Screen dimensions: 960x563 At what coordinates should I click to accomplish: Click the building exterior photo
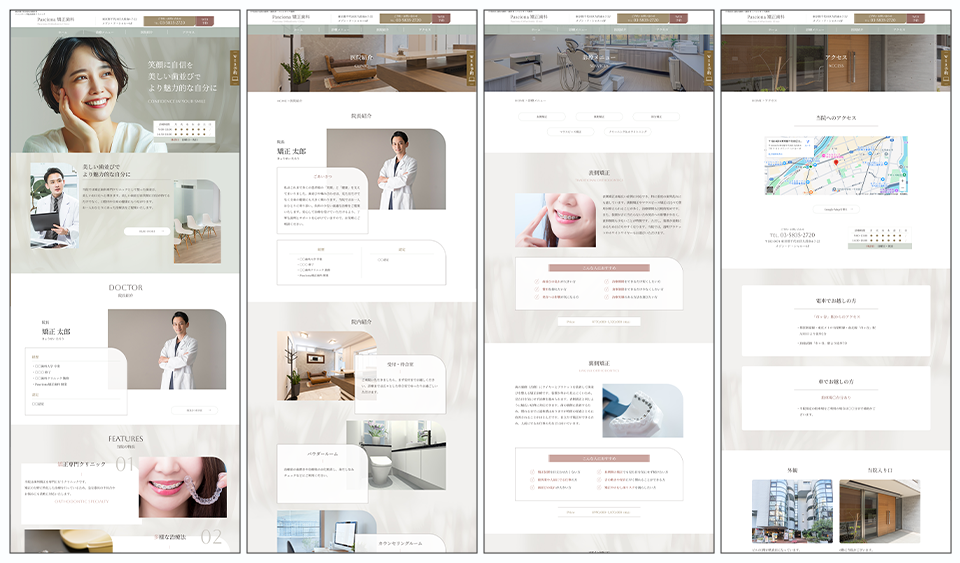(792, 511)
